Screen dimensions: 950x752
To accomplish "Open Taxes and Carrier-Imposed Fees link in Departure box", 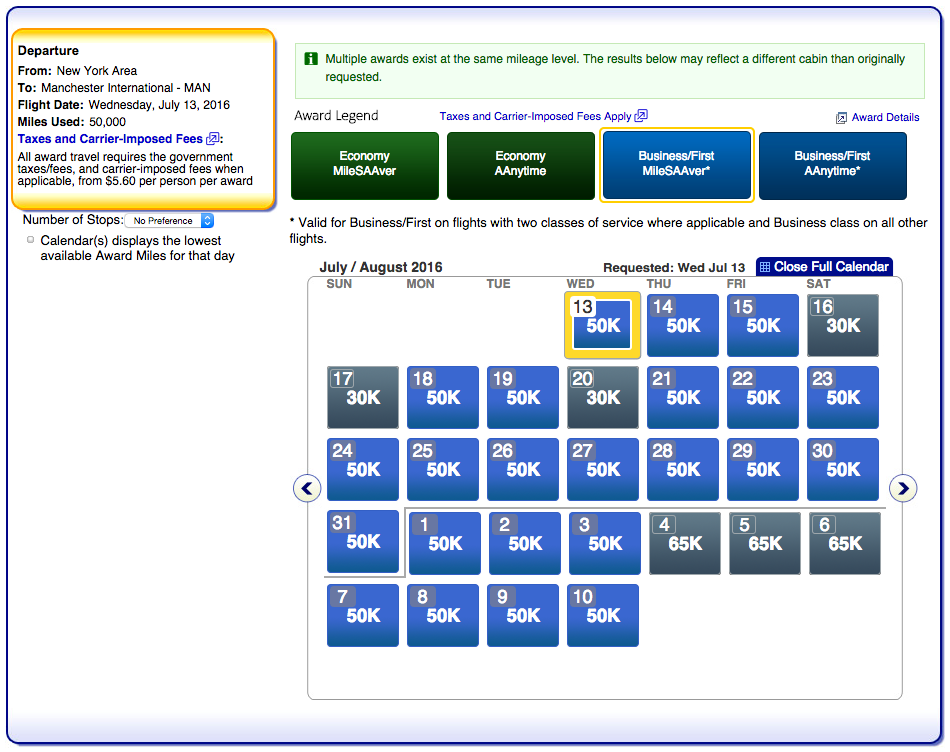I will coord(110,139).
